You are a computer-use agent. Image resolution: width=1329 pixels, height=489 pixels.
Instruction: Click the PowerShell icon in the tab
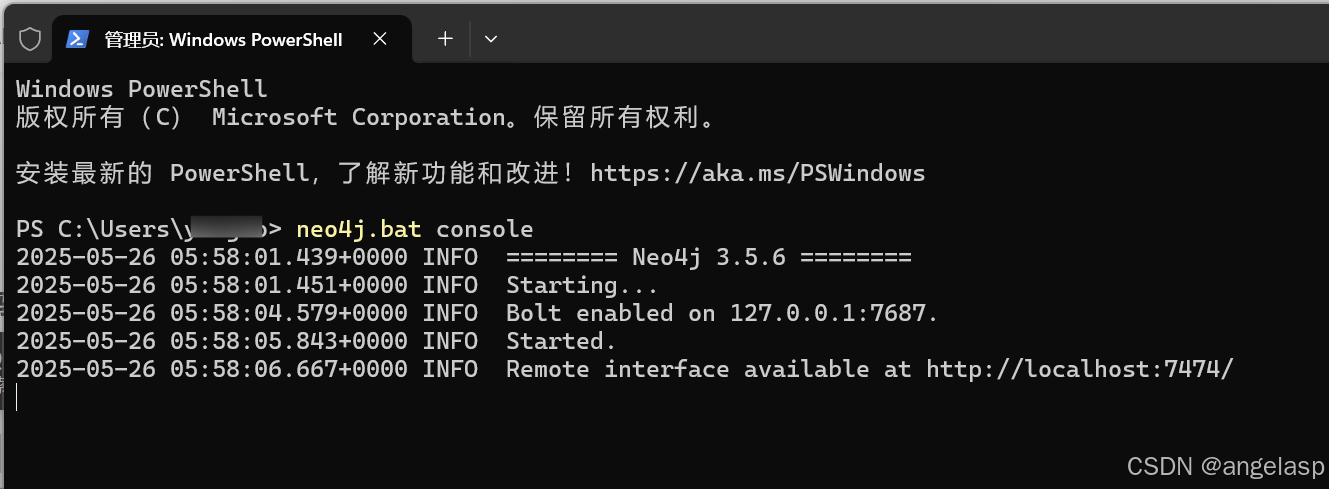76,39
